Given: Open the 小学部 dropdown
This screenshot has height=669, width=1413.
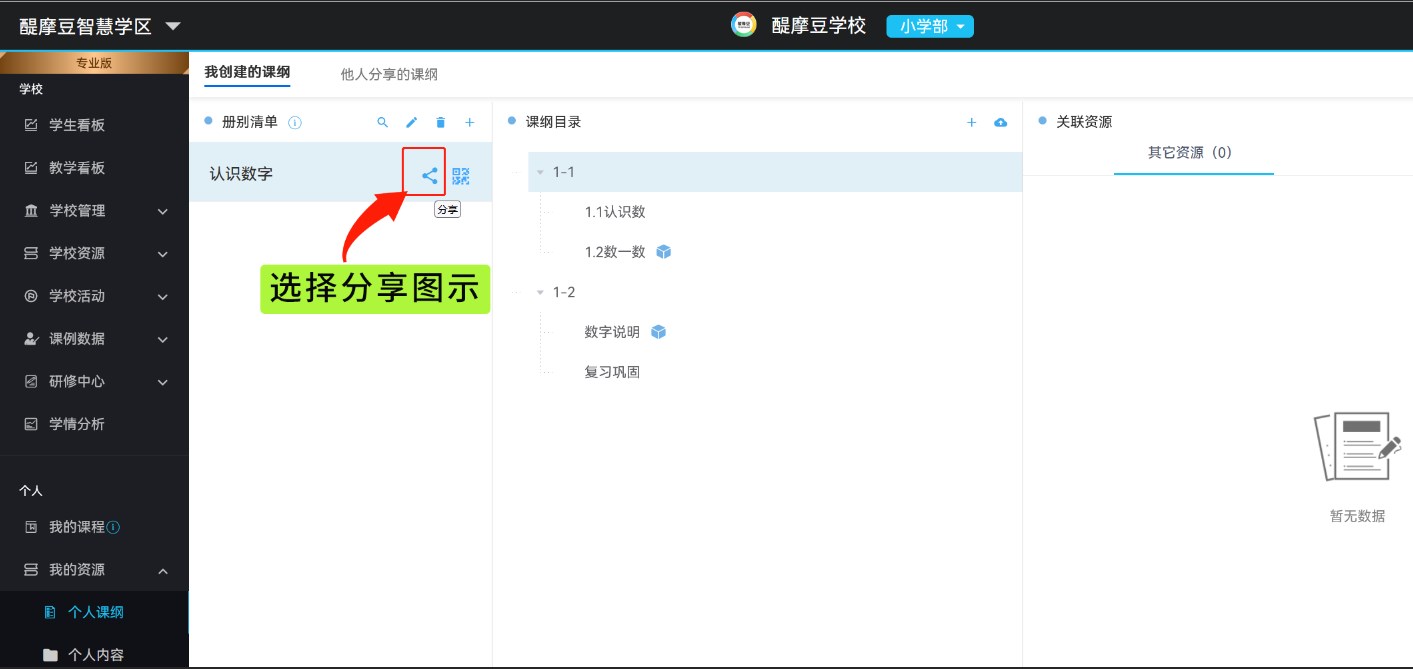Looking at the screenshot, I should pyautogui.click(x=929, y=27).
